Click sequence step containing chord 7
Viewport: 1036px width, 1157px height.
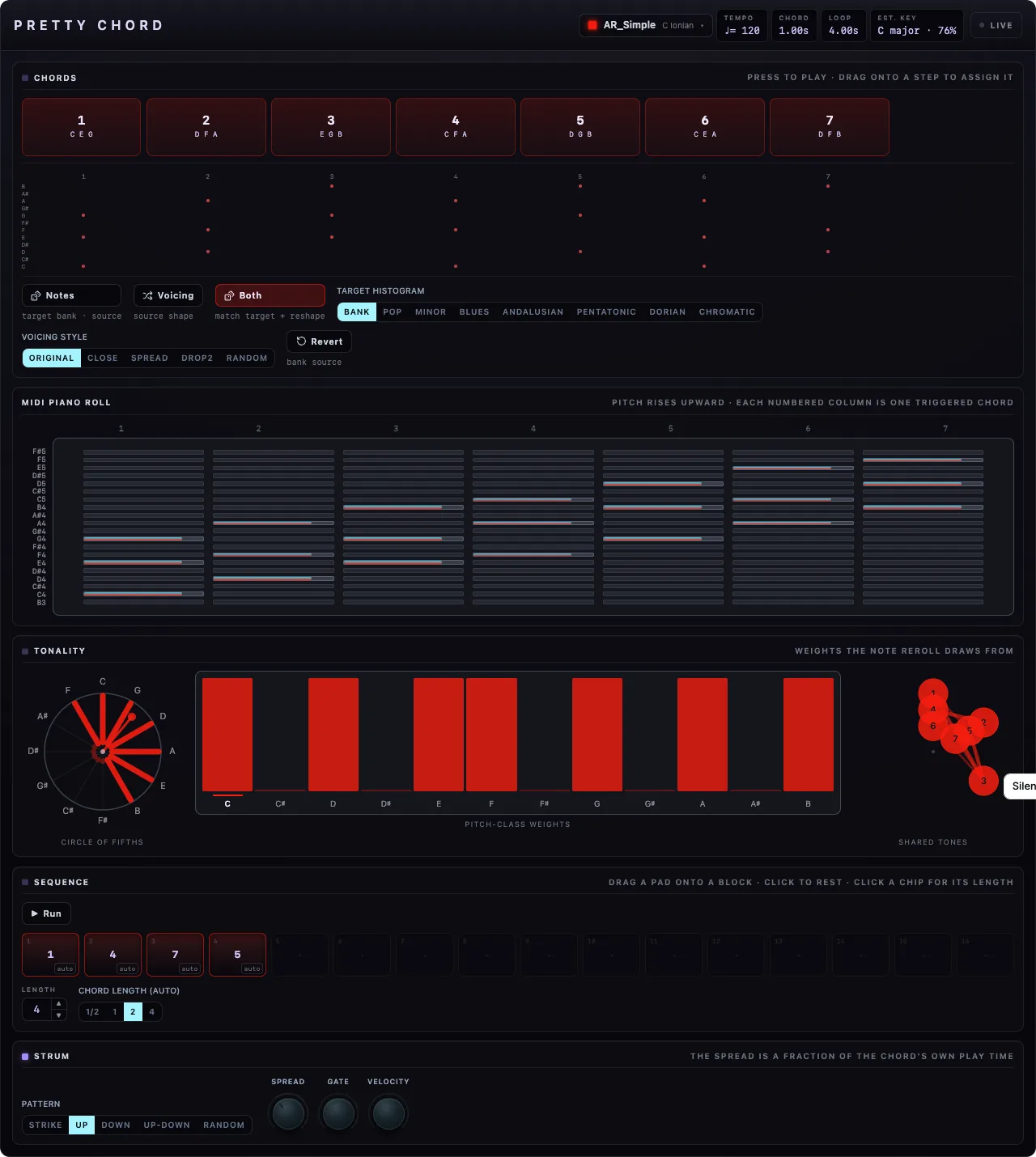coord(175,955)
